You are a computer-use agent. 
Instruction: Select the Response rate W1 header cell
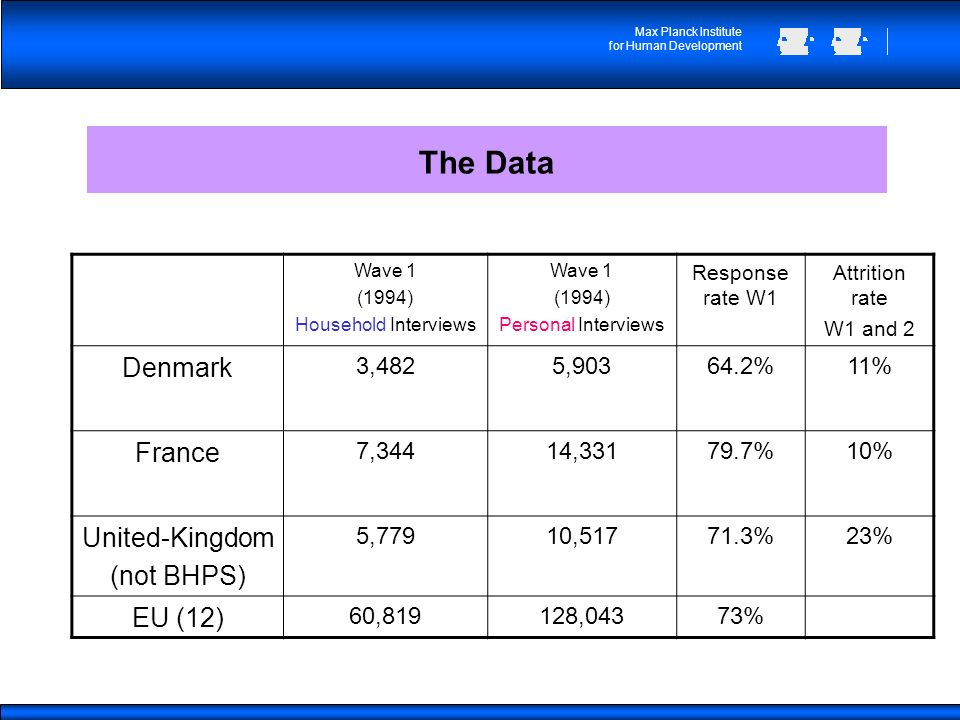pos(740,300)
